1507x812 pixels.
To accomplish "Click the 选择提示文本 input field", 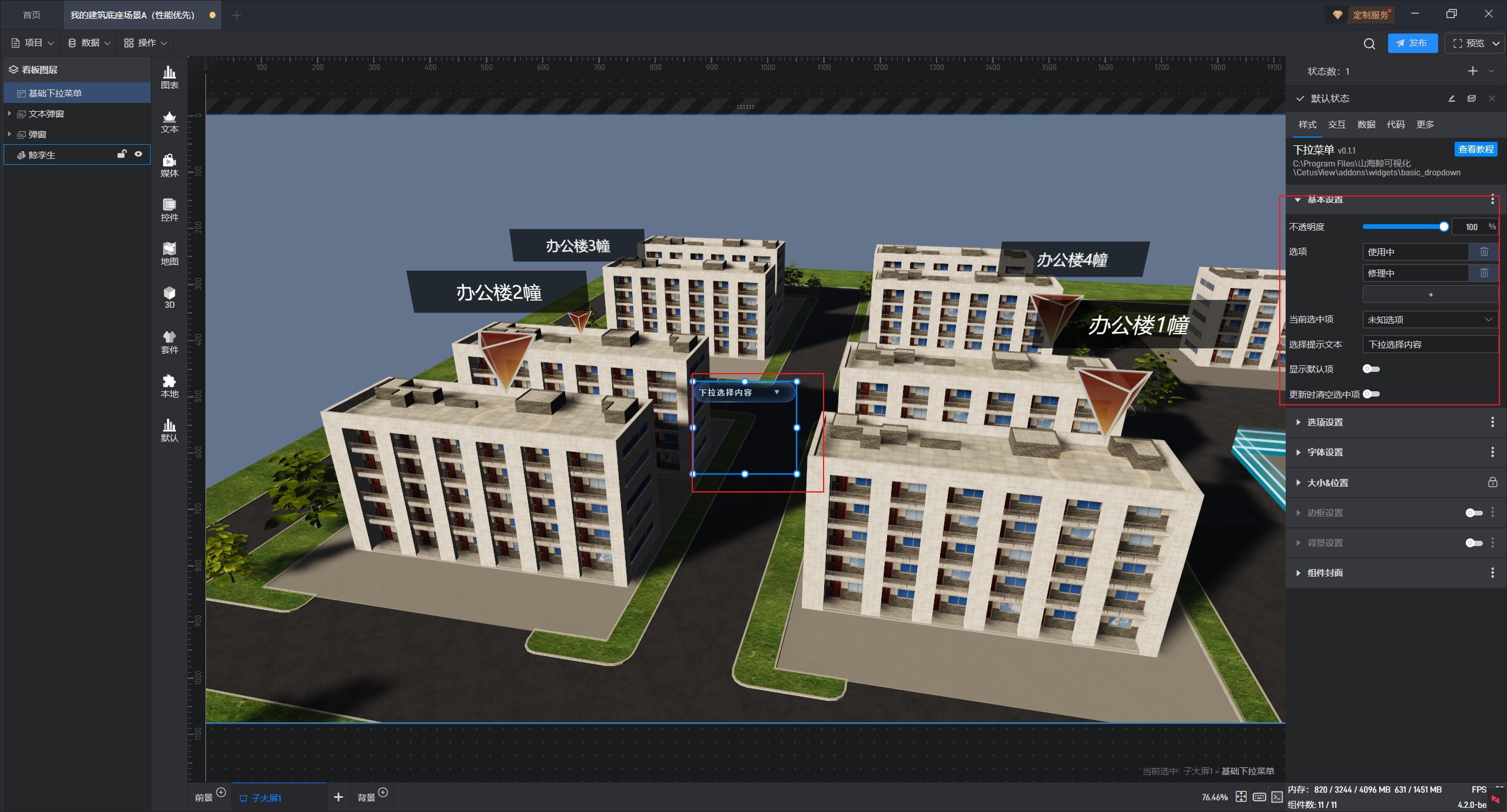I will point(1430,344).
